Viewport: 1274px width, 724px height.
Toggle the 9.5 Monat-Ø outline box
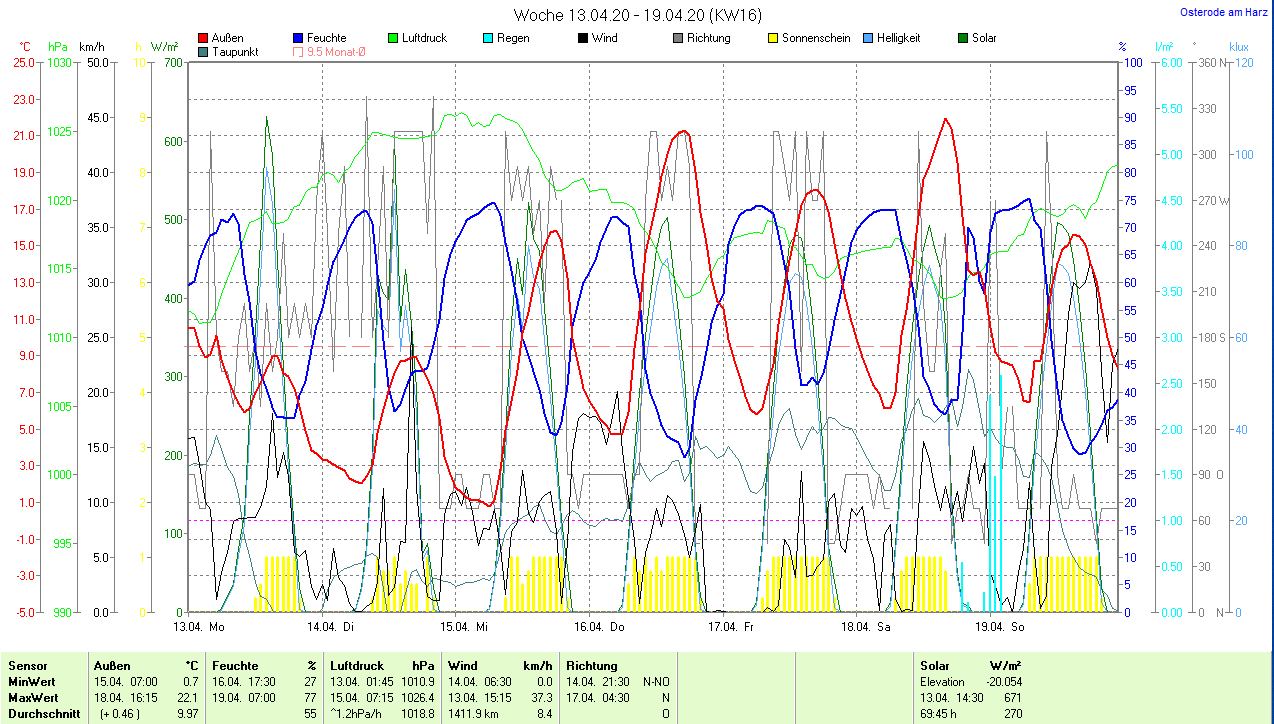(299, 51)
